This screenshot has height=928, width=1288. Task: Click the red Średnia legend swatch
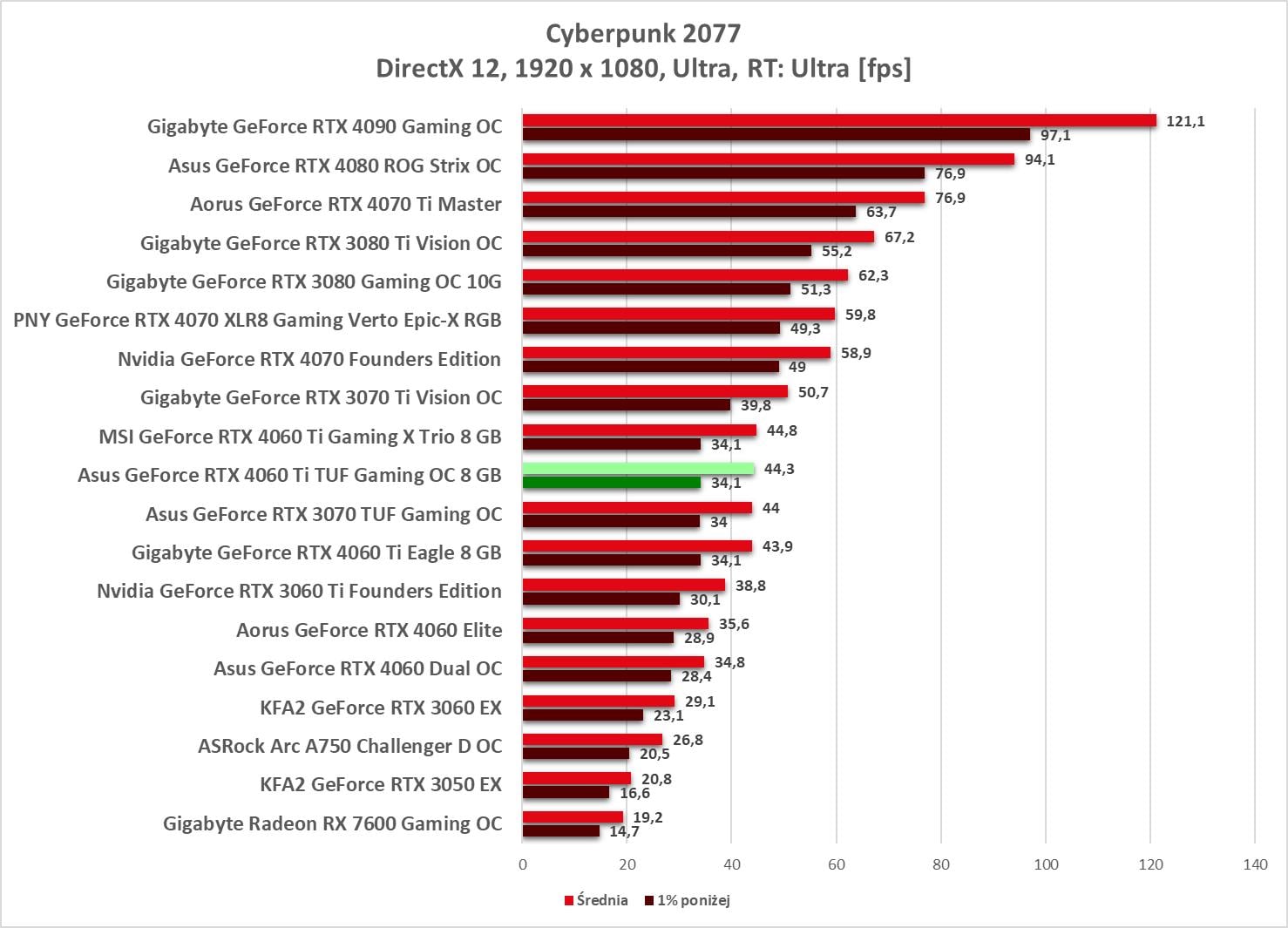[569, 900]
